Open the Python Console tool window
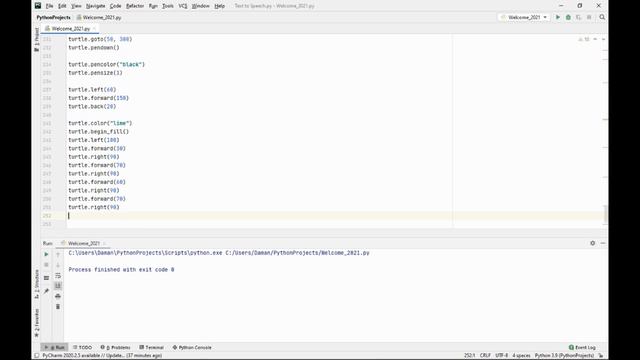The image size is (640, 360). pos(192,347)
